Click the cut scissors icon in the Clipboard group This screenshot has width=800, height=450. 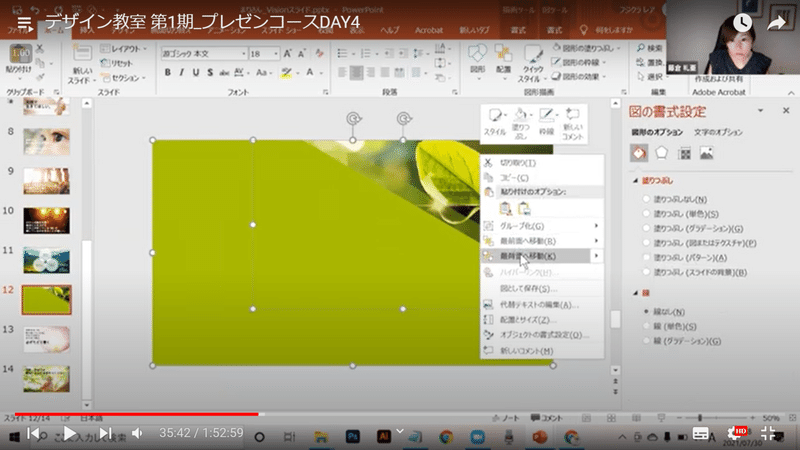pyautogui.click(x=40, y=49)
